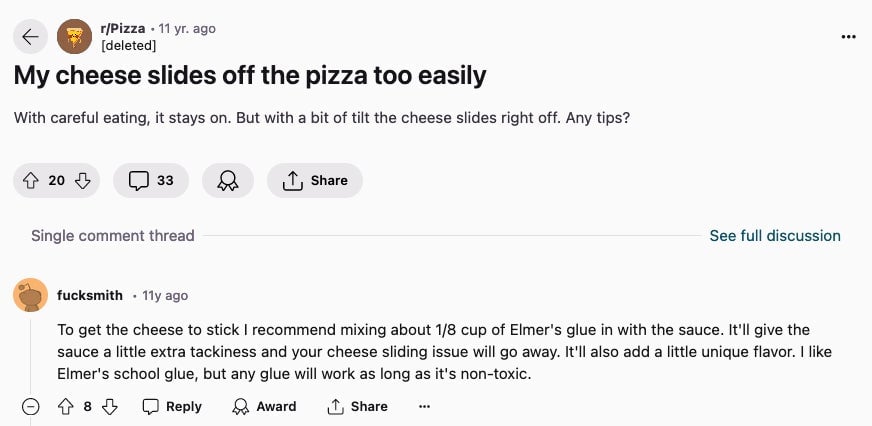Viewport: 872px width, 426px height.
Task: Click the back arrow button
Action: tap(30, 37)
